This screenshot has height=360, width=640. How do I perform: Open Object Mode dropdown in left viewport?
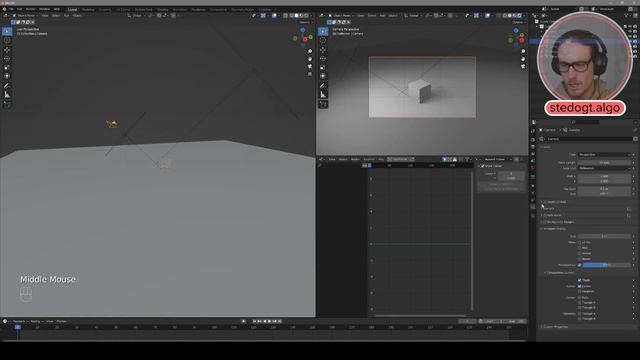tap(26, 16)
